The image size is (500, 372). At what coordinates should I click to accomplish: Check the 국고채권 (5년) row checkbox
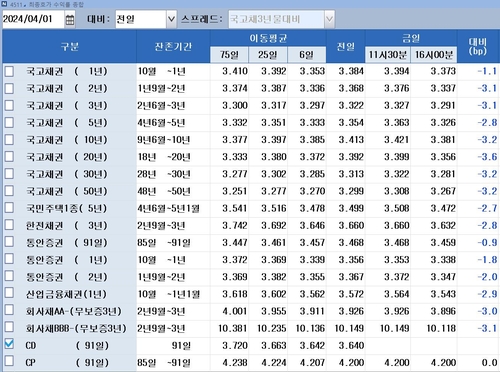(9, 122)
